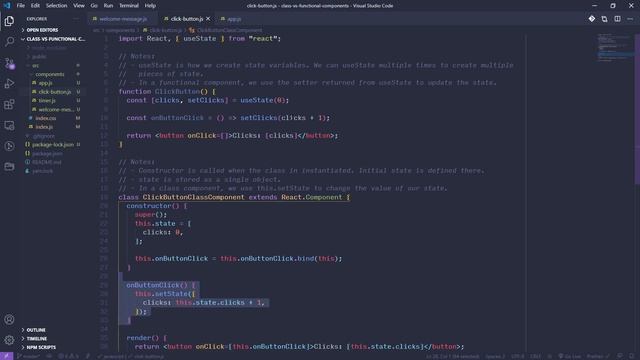Viewport: 640px width, 360px height.
Task: Click components in the breadcrumb path
Action: click(x=120, y=30)
